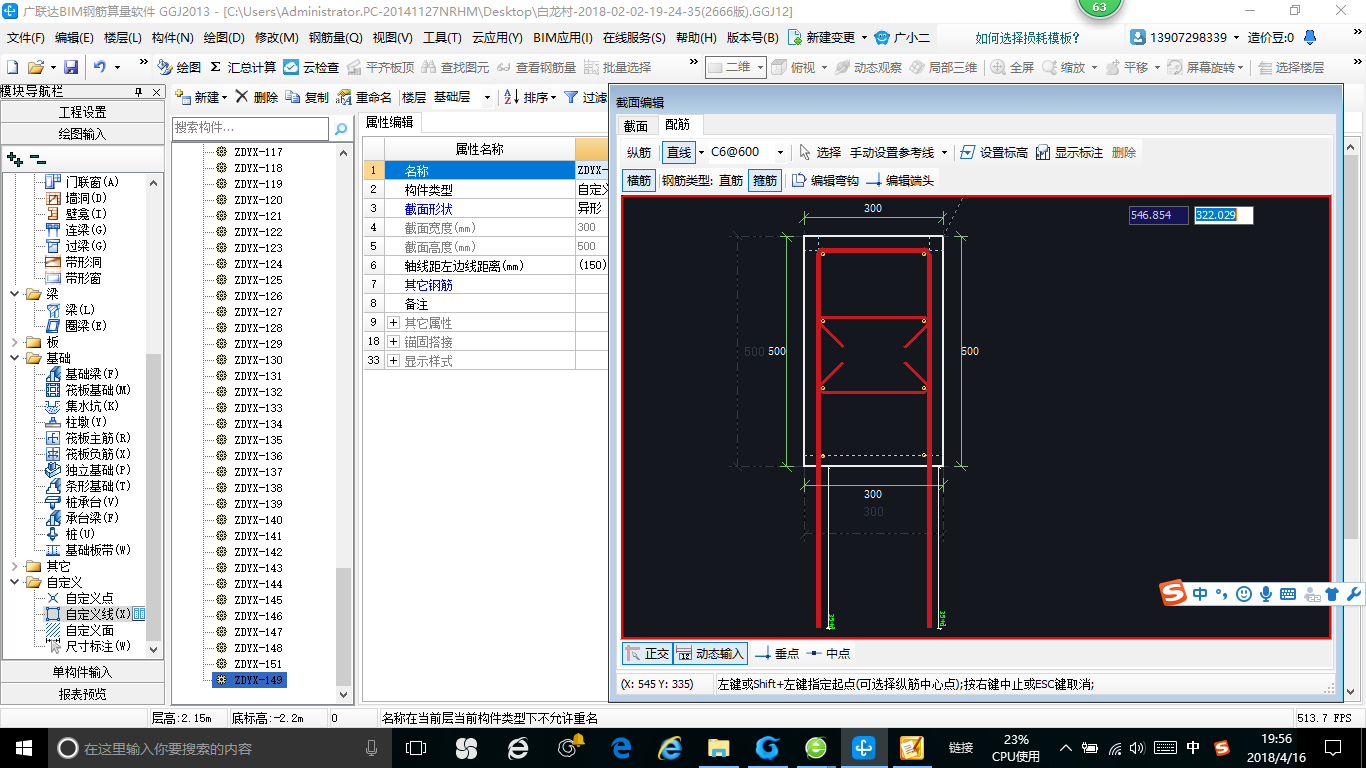Click 工程设置 navigation button
This screenshot has width=1366, height=768.
(x=82, y=112)
